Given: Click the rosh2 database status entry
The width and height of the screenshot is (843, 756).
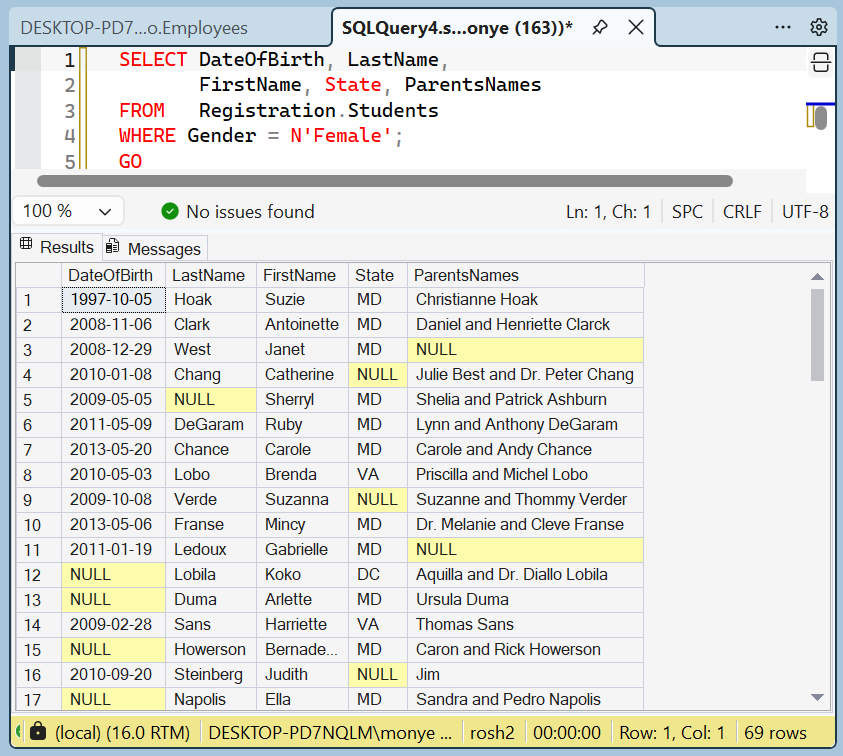Looking at the screenshot, I should click(492, 732).
